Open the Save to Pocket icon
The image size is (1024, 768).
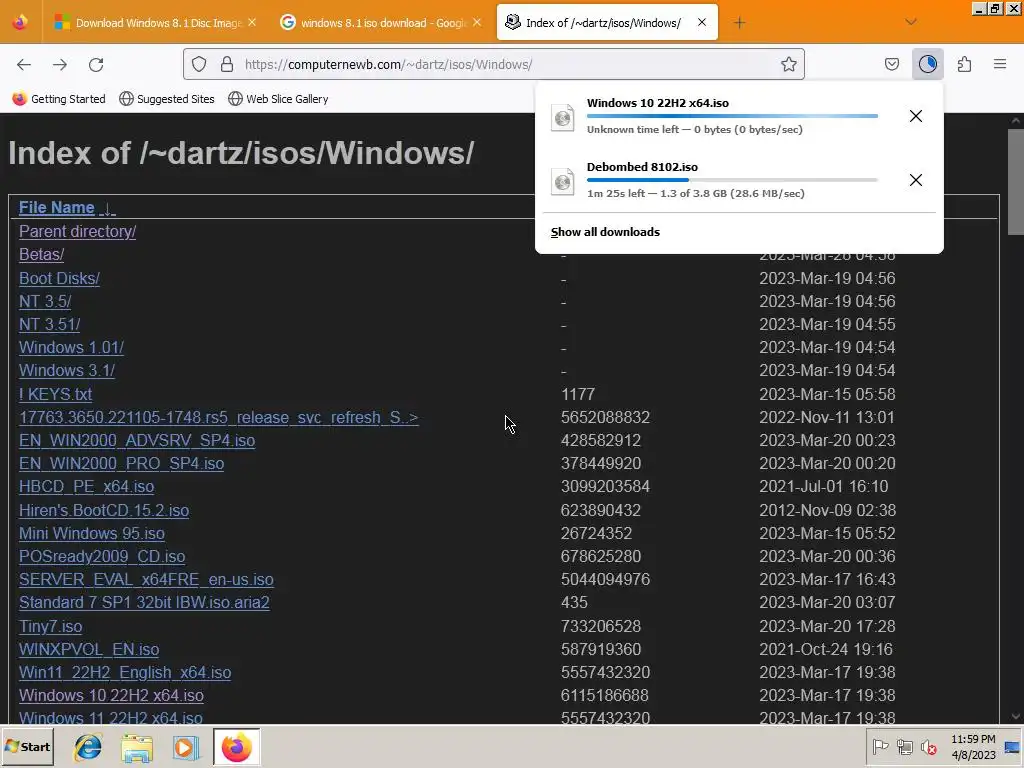(891, 64)
